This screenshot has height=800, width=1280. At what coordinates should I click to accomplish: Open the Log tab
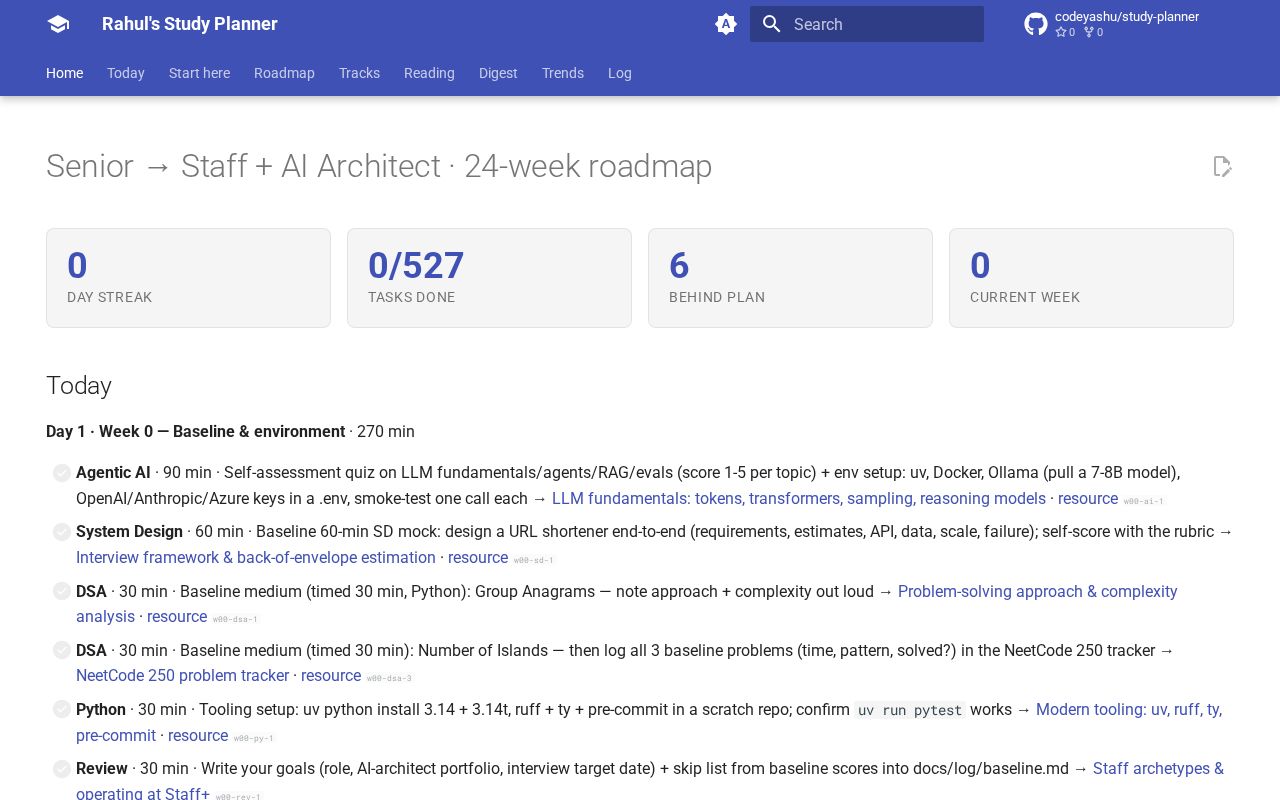[620, 73]
